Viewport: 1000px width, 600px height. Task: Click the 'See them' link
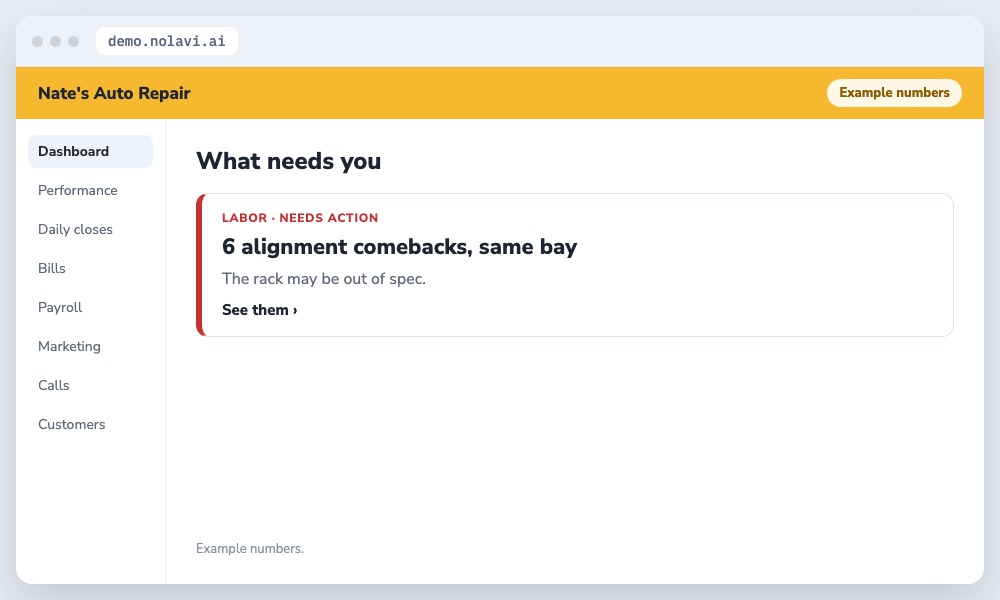(260, 310)
